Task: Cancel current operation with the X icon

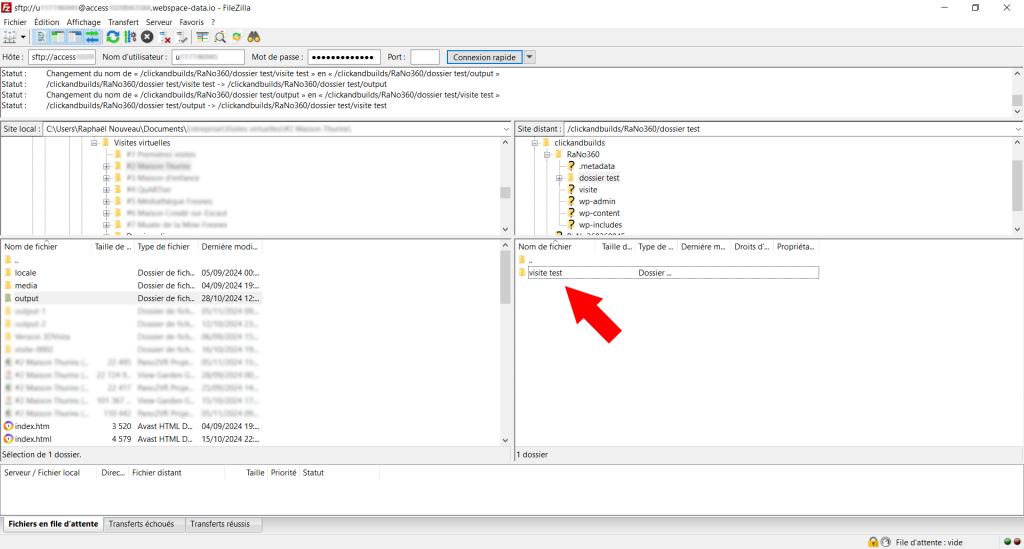Action: coord(147,37)
